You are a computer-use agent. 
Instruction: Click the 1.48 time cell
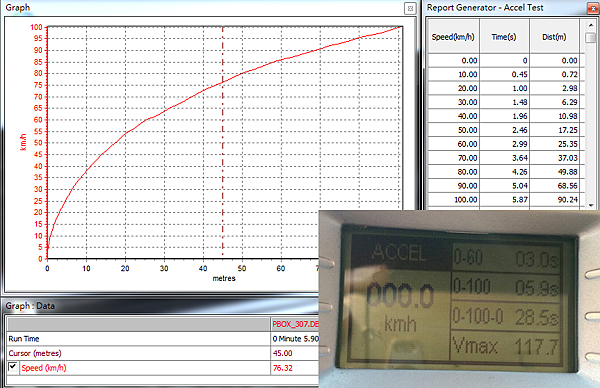[x=504, y=102]
